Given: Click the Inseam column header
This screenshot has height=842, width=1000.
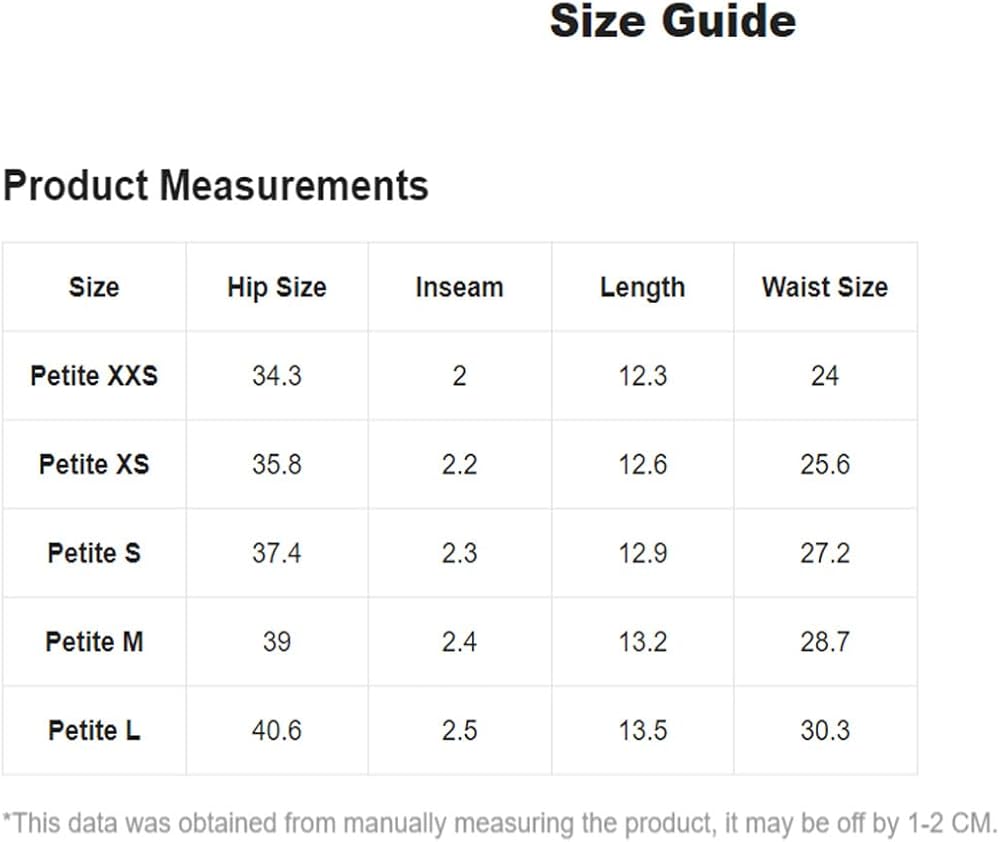Looking at the screenshot, I should pyautogui.click(x=459, y=288).
